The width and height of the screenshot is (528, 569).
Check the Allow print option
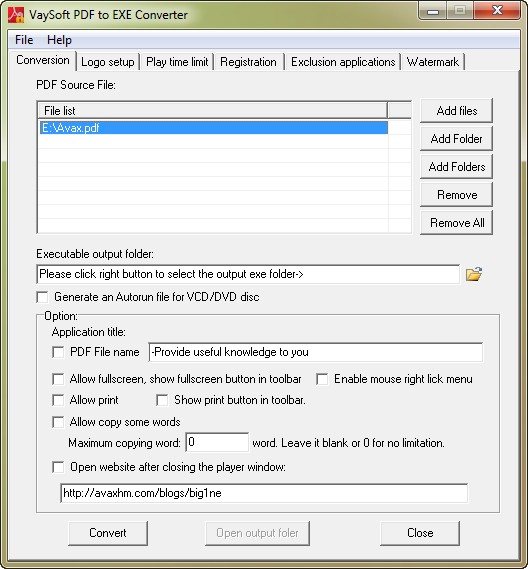[x=58, y=400]
